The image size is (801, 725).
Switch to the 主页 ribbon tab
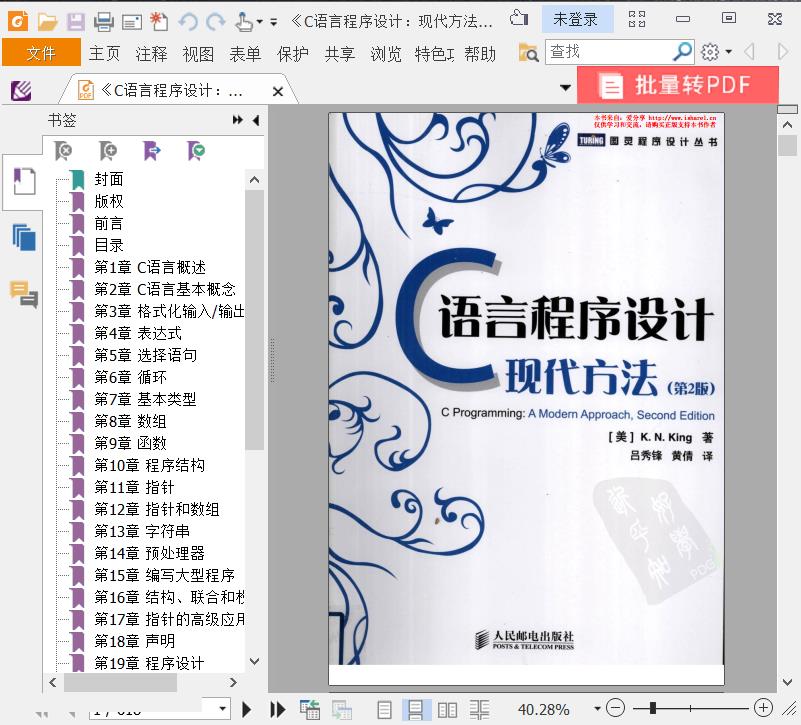(x=104, y=53)
